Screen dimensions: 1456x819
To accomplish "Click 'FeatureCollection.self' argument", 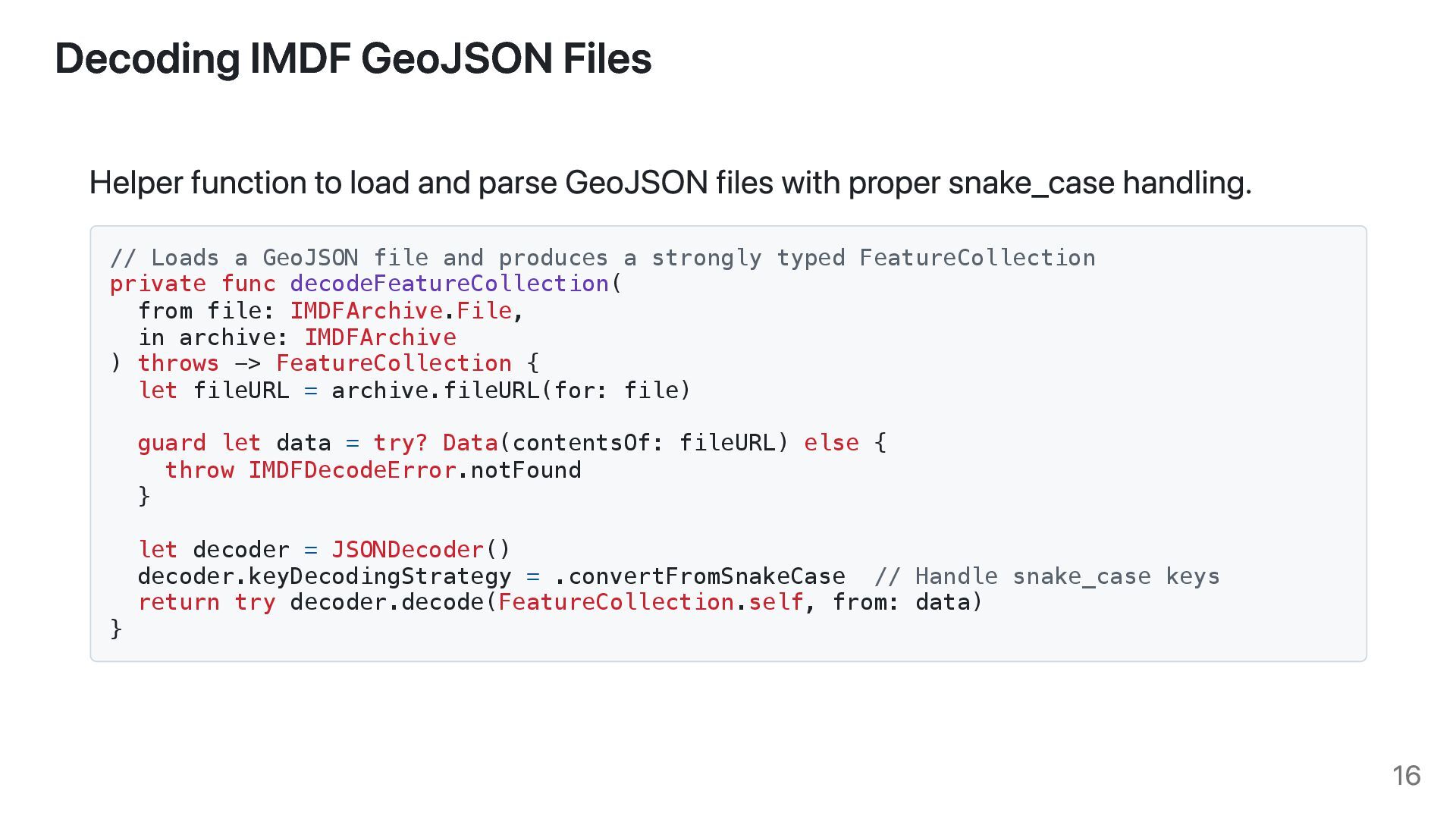I will coord(650,602).
